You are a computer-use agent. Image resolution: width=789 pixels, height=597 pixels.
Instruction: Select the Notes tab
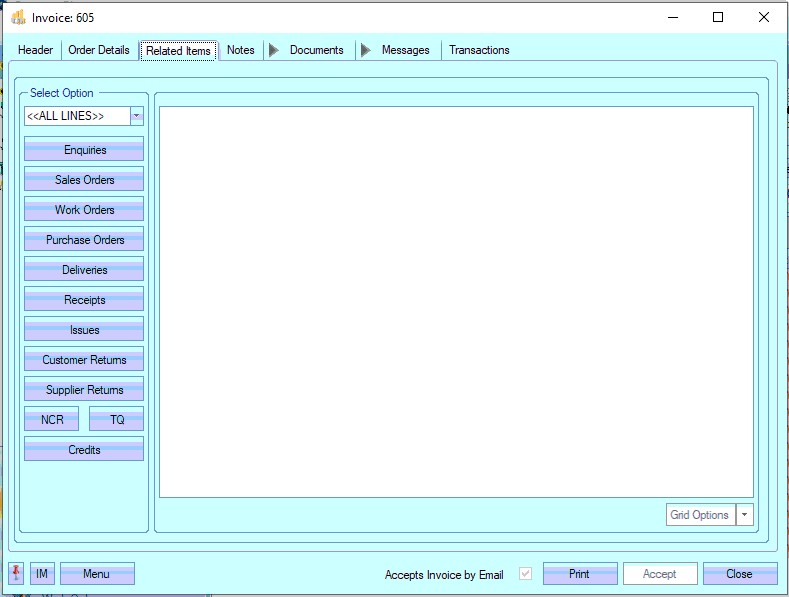click(240, 50)
